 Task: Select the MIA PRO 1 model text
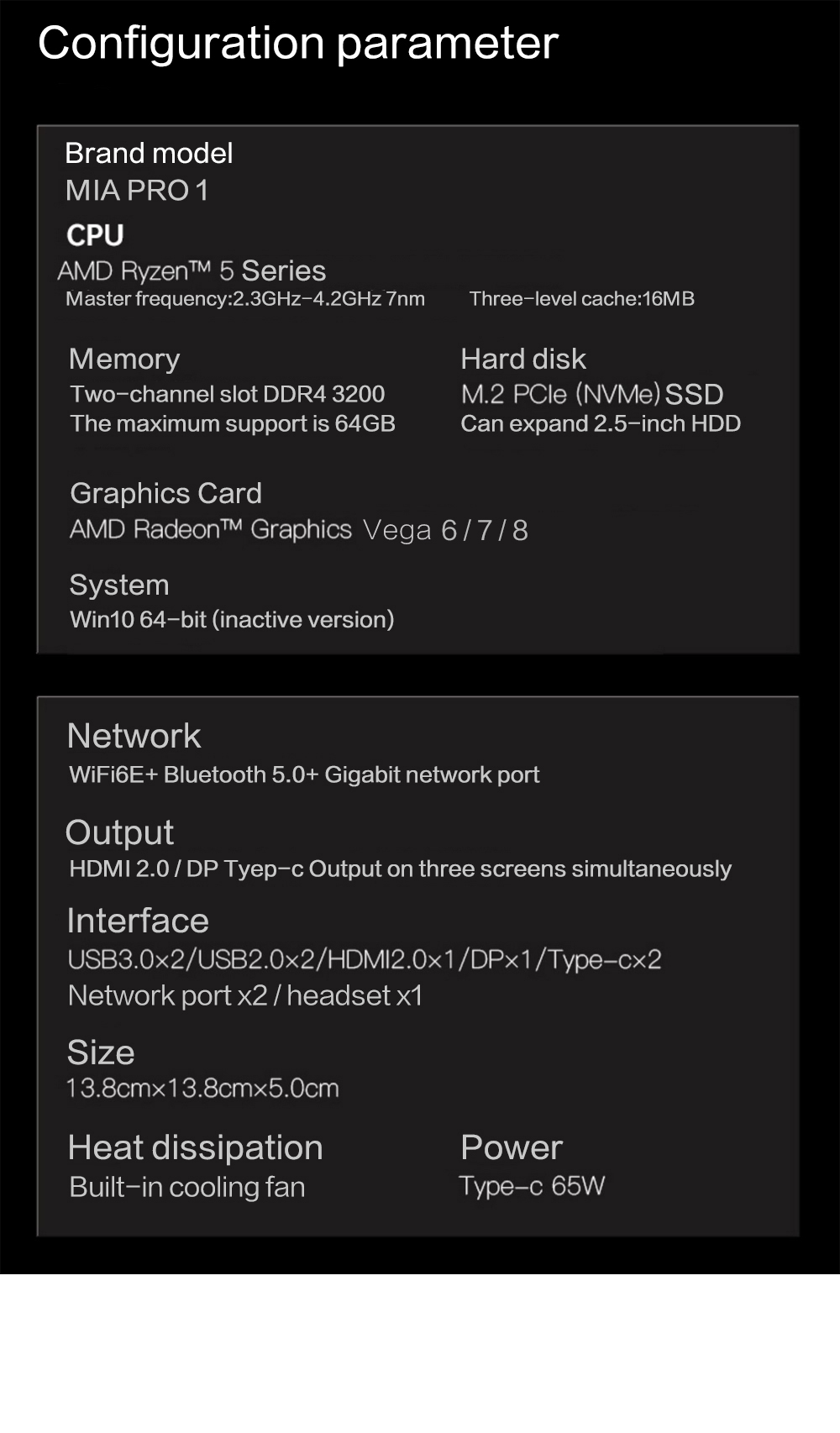click(x=137, y=191)
